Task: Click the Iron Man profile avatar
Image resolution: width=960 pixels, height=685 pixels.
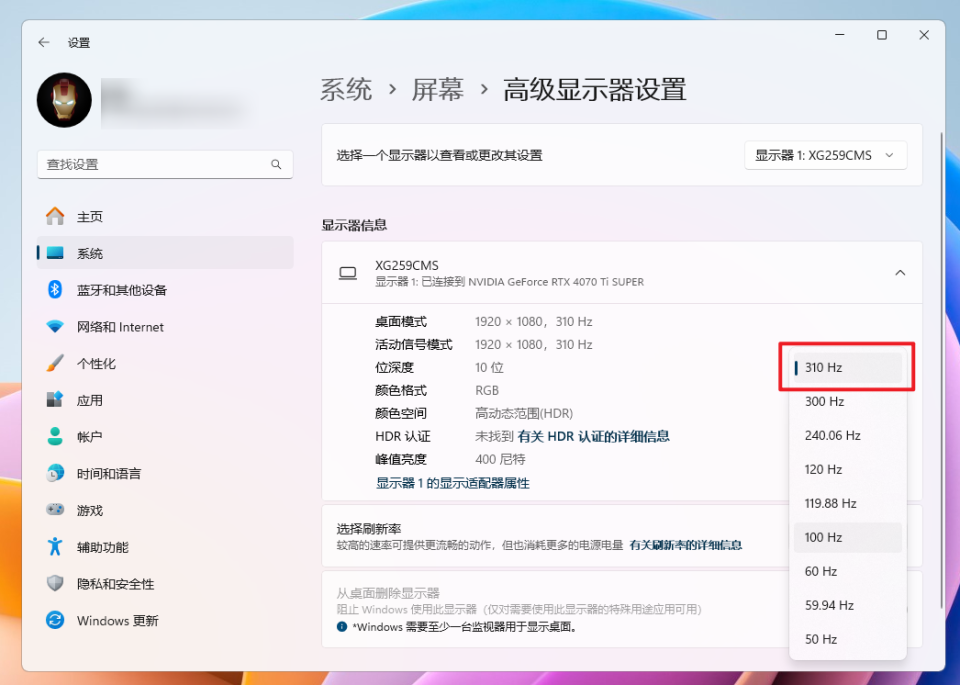Action: 64,100
